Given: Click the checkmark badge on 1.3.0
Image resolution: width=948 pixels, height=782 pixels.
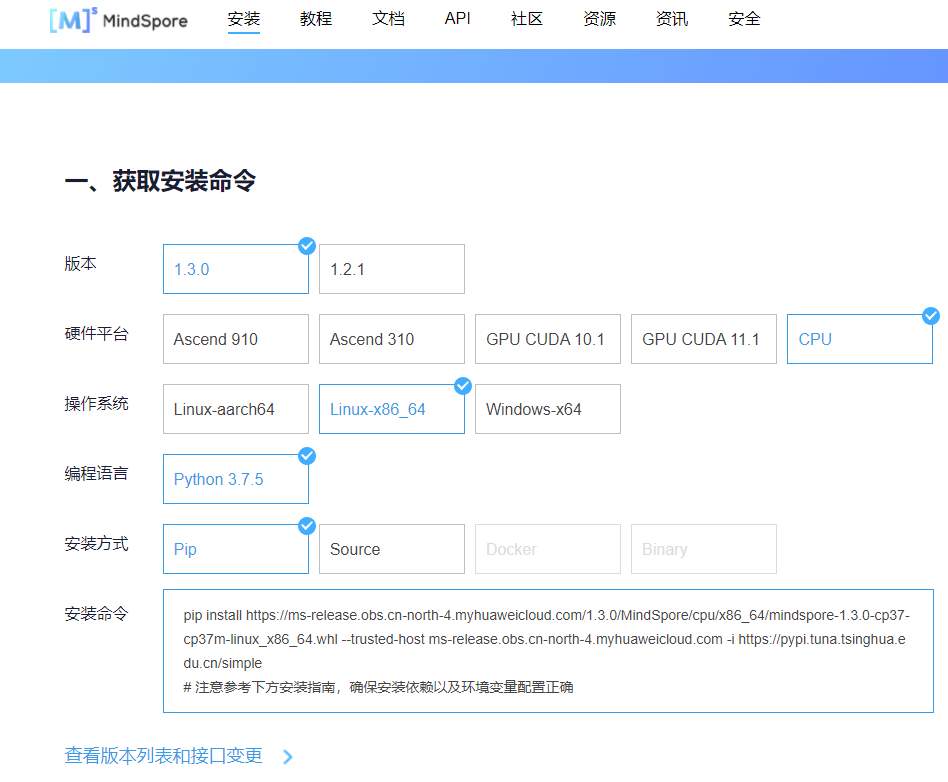Looking at the screenshot, I should click(307, 246).
